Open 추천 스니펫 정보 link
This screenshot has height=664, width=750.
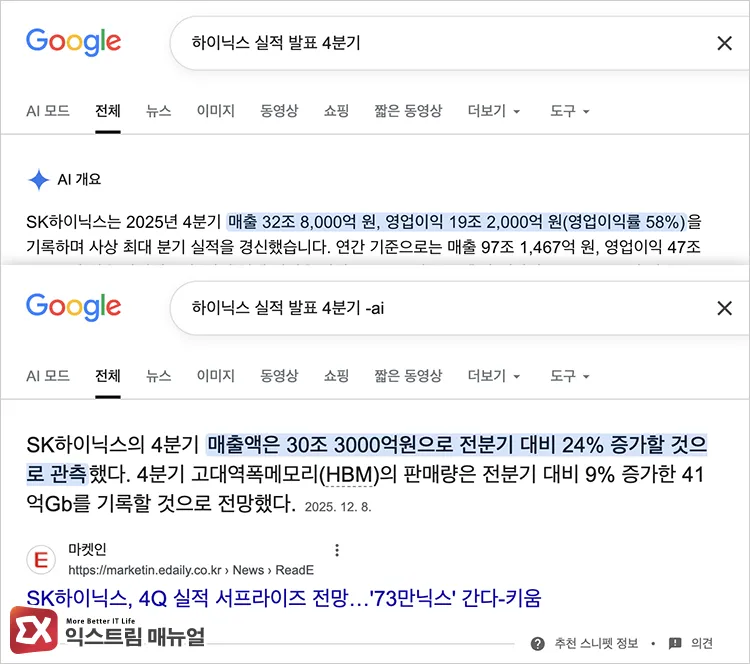[x=596, y=643]
